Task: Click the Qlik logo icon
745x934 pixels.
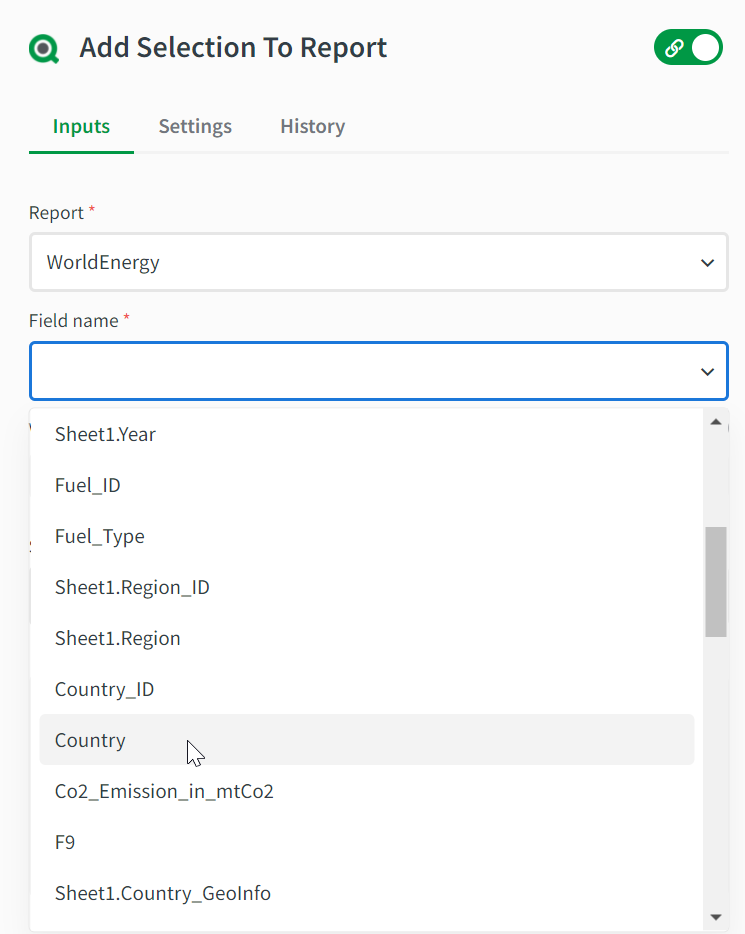Action: [44, 48]
